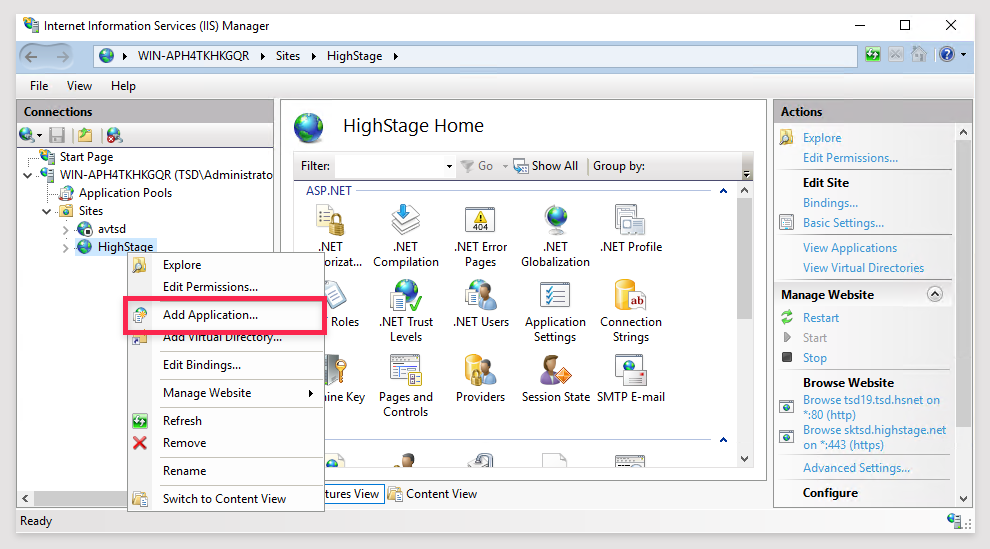
Task: Click Sites in the address breadcrumb
Action: tap(288, 56)
